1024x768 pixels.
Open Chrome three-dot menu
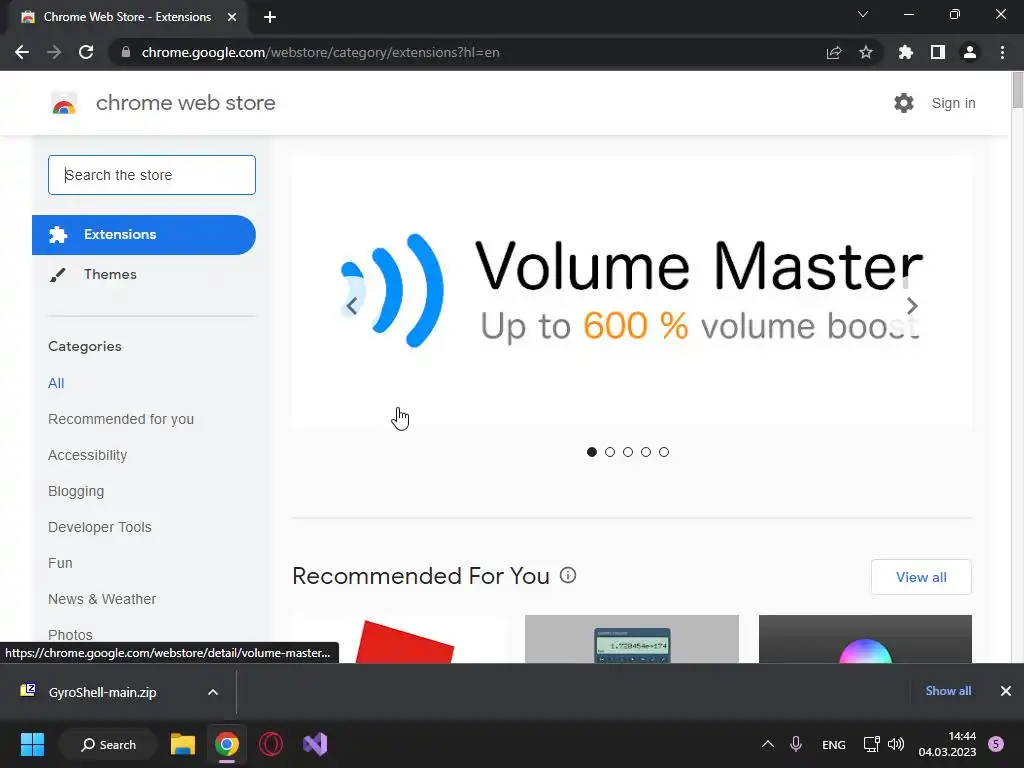(1002, 52)
